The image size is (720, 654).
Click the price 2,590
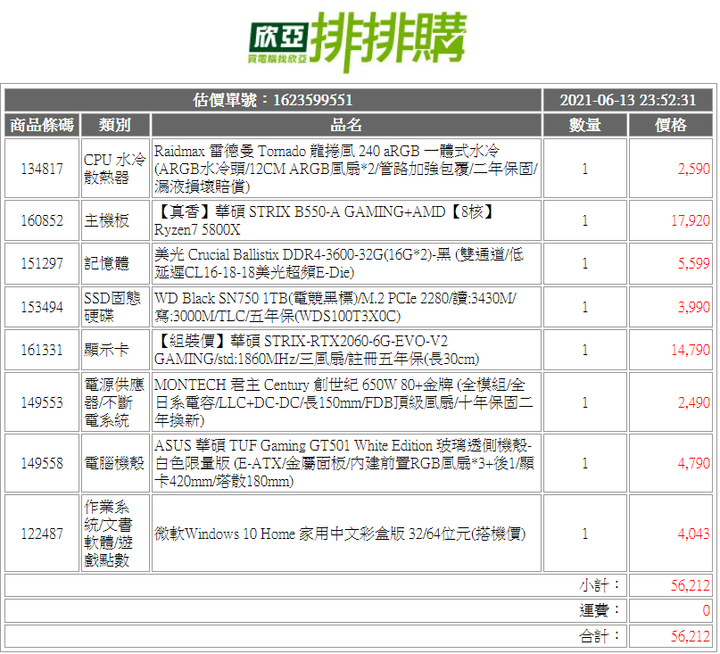click(694, 169)
